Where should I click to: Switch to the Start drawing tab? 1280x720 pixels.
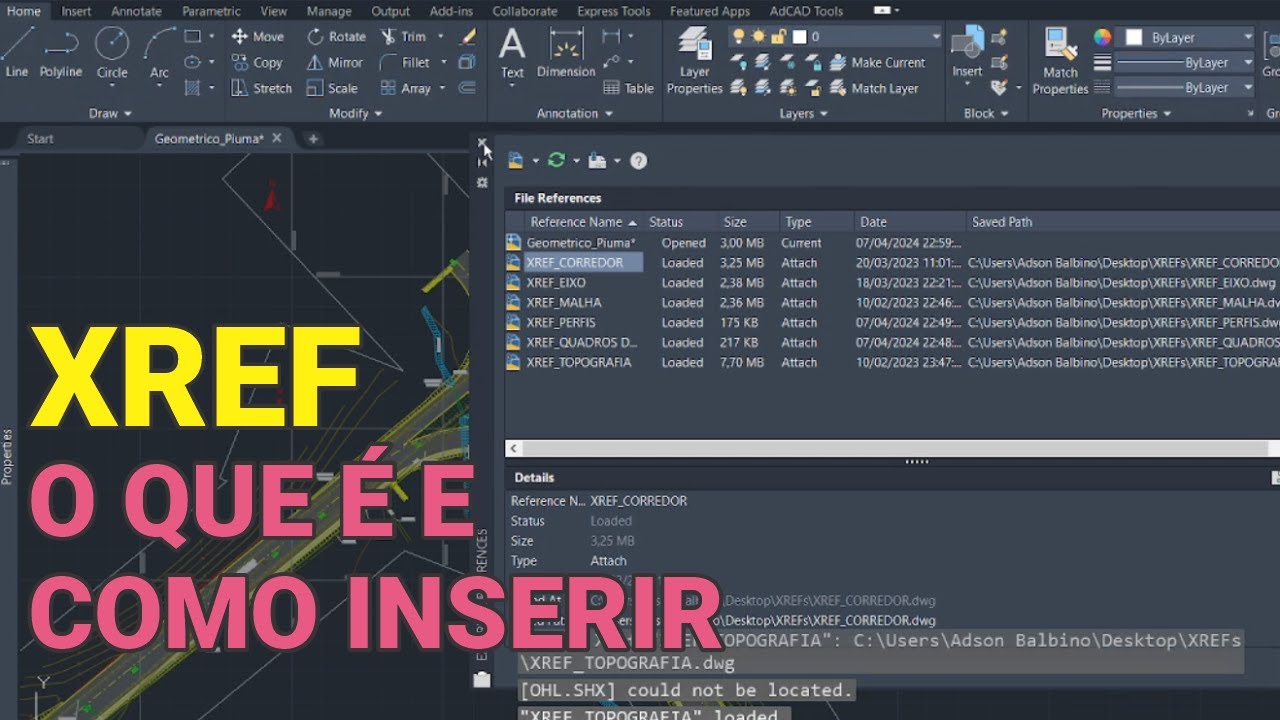click(x=40, y=138)
